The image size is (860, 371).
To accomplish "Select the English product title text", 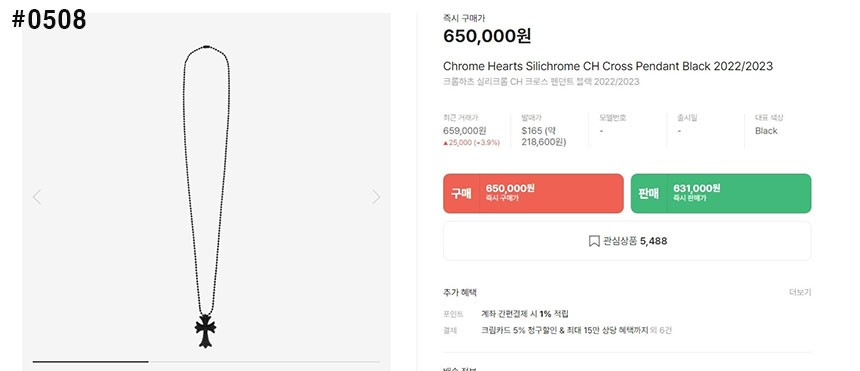I will [x=608, y=66].
